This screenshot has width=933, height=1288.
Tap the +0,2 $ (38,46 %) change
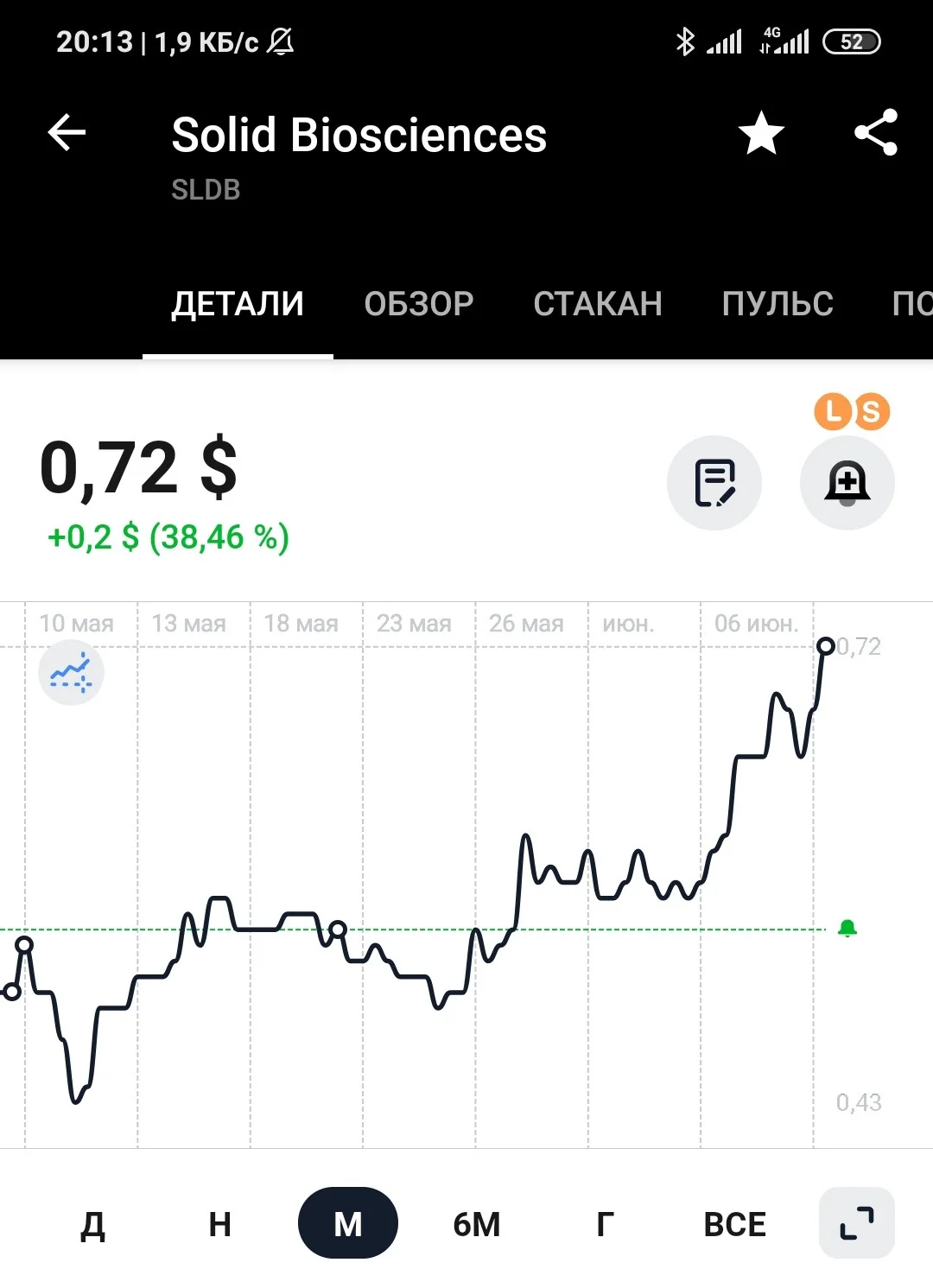coord(168,537)
